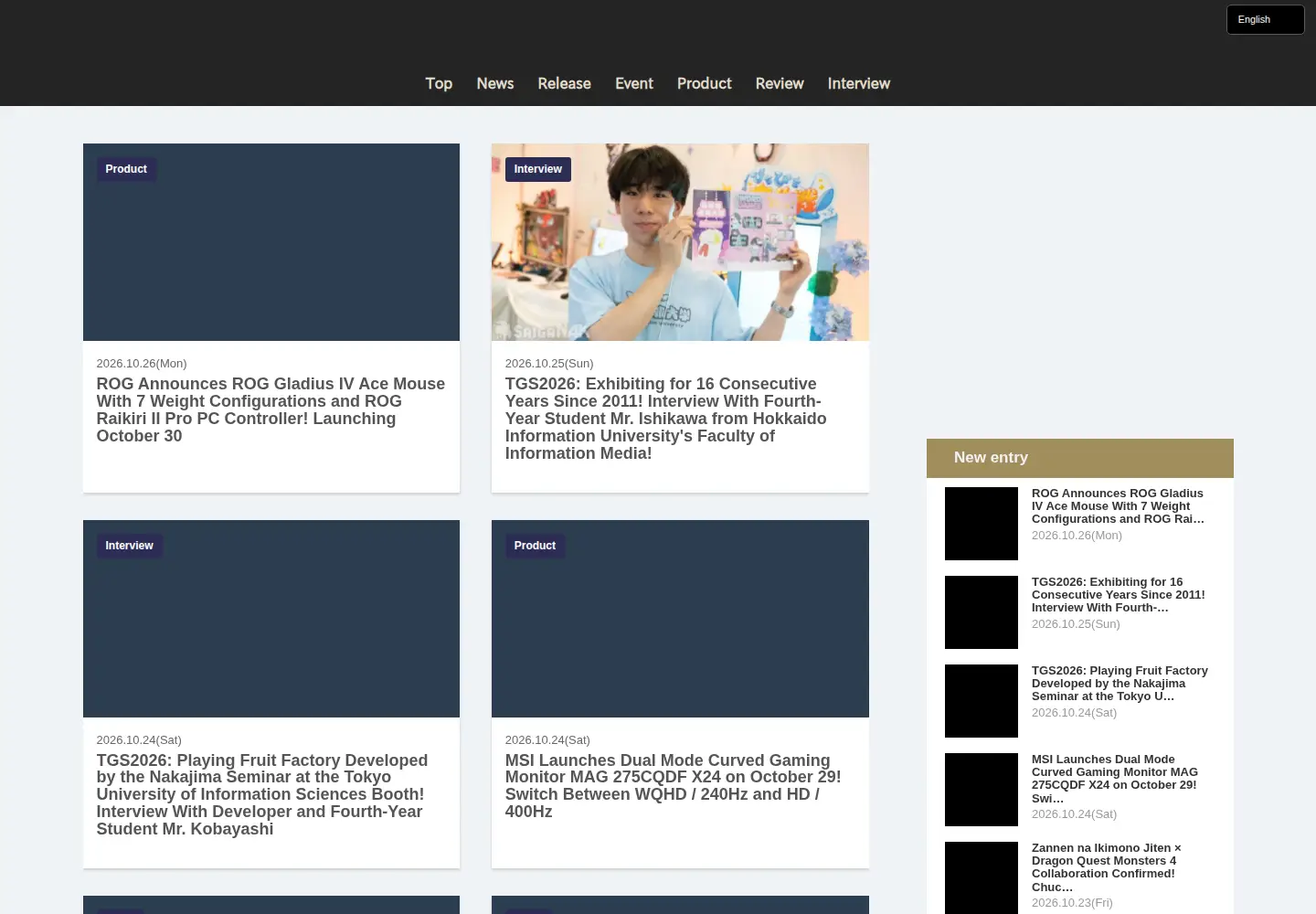This screenshot has height=914, width=1316.
Task: Click the 2026.10.24(Sat) date on the MSI monitor card
Action: click(x=547, y=740)
